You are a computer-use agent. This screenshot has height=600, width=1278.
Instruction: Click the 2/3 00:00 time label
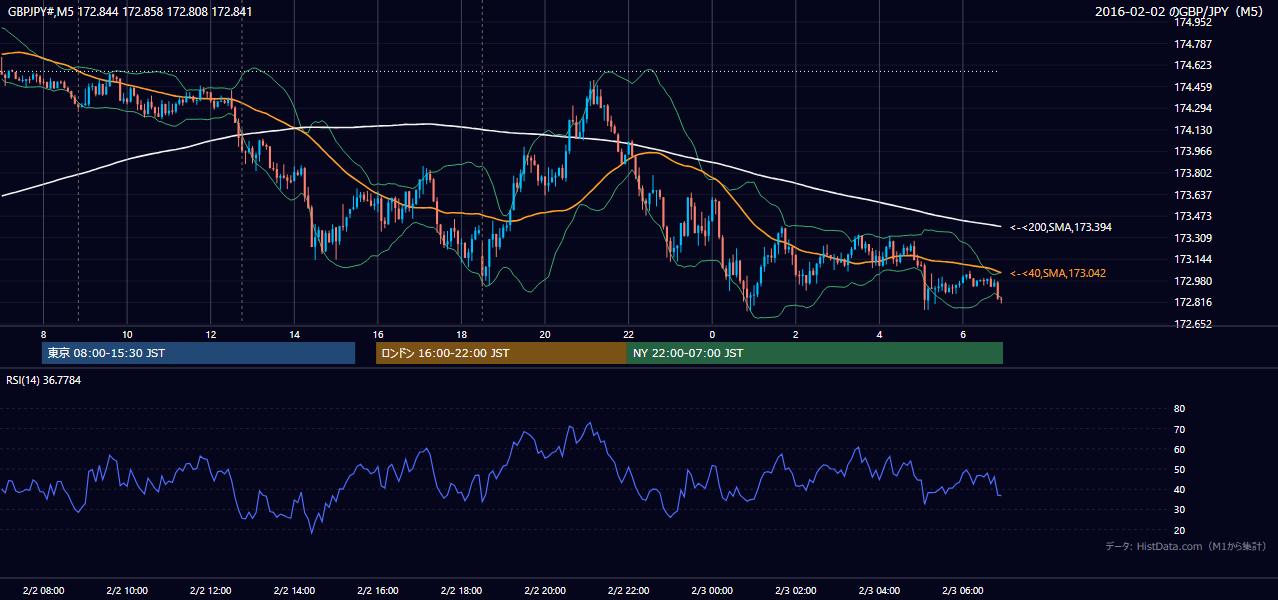[712, 591]
